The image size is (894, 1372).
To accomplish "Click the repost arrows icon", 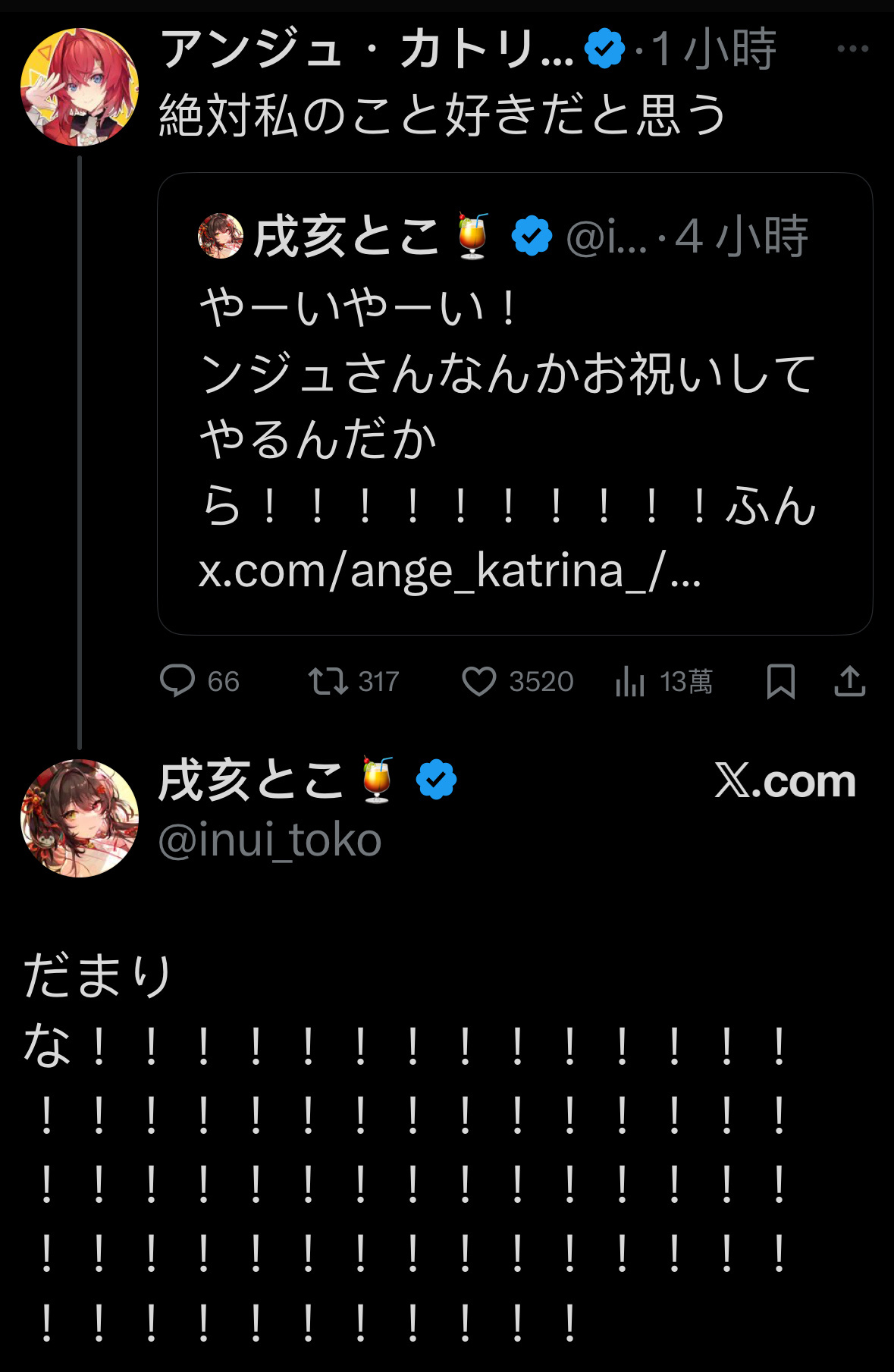I will (x=328, y=681).
